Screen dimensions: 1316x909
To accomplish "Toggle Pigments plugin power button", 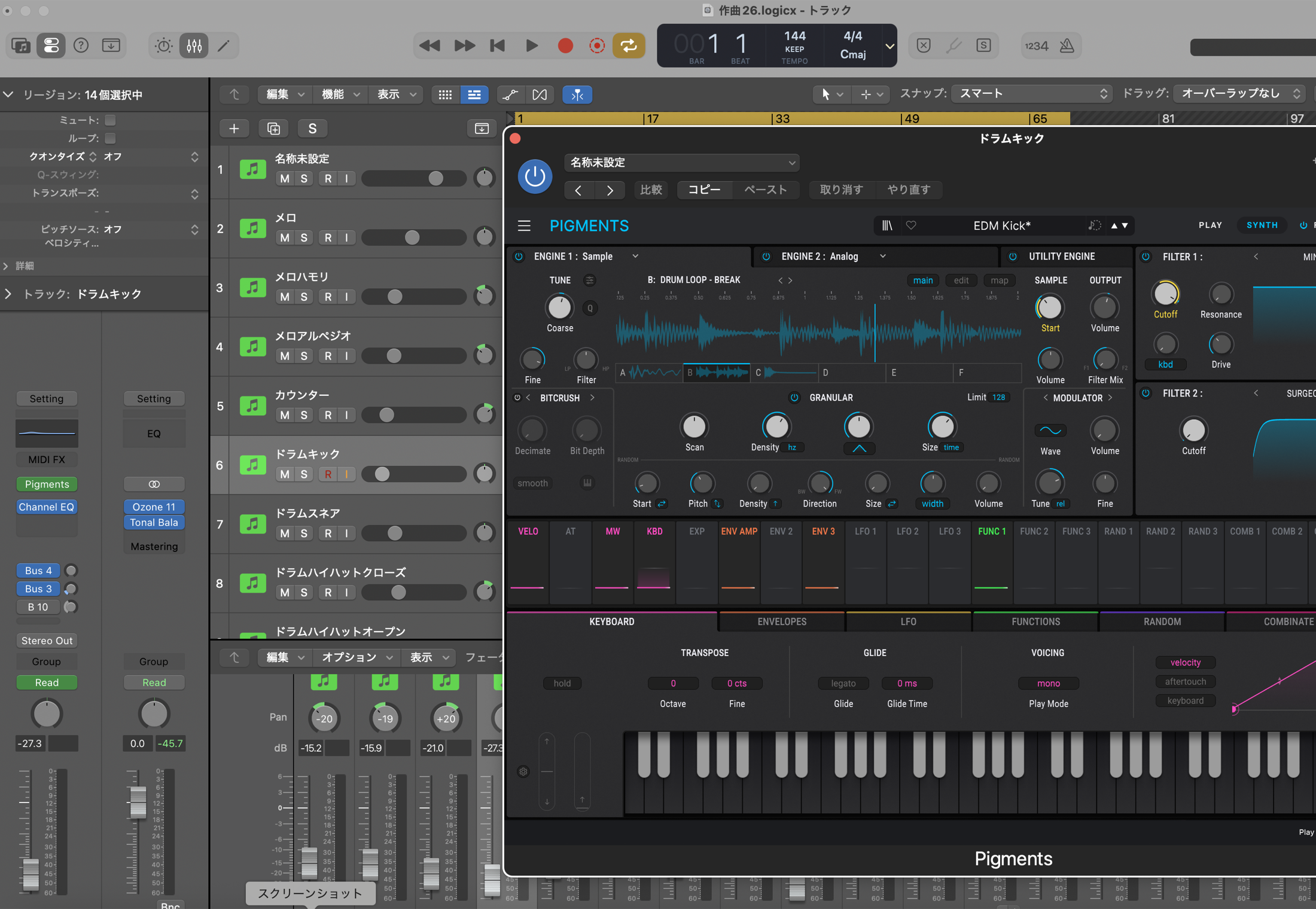I will (x=535, y=176).
